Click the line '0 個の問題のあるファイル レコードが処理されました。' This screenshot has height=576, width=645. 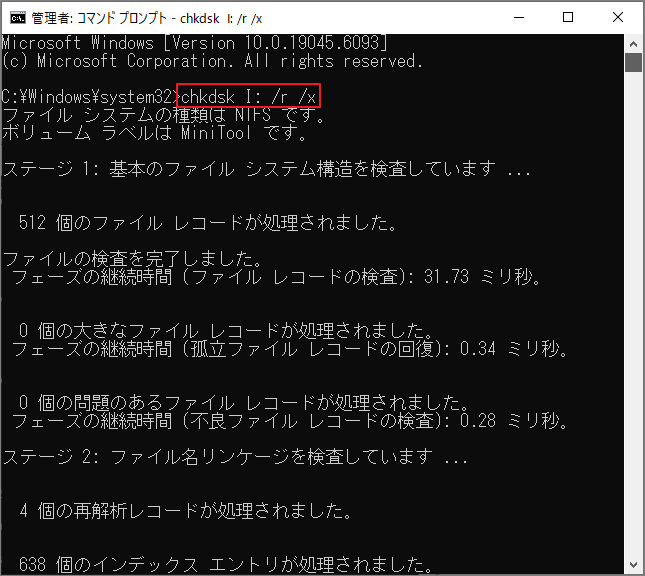click(x=244, y=402)
